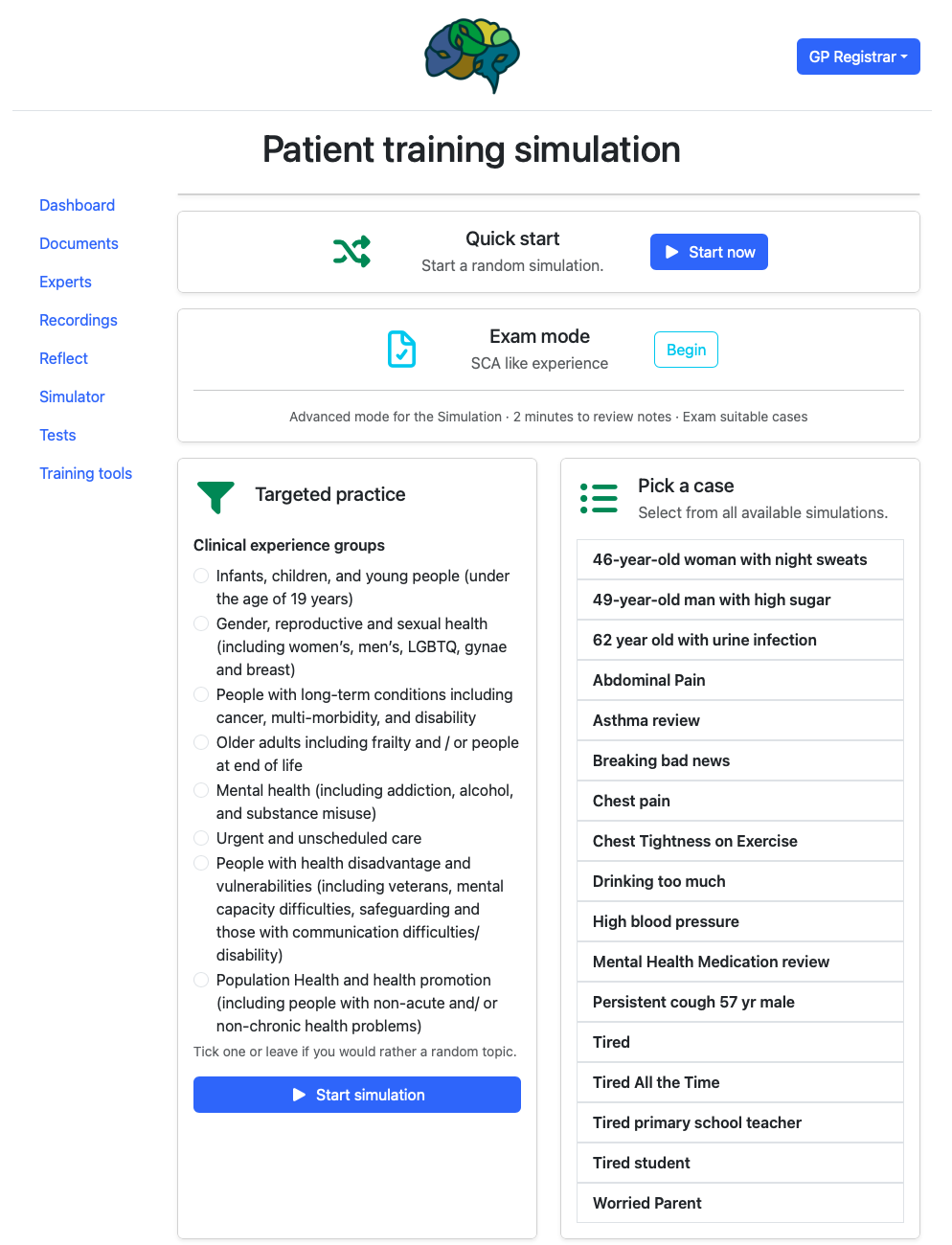
Task: Choose the Mental health clinical group radio
Action: 201,791
